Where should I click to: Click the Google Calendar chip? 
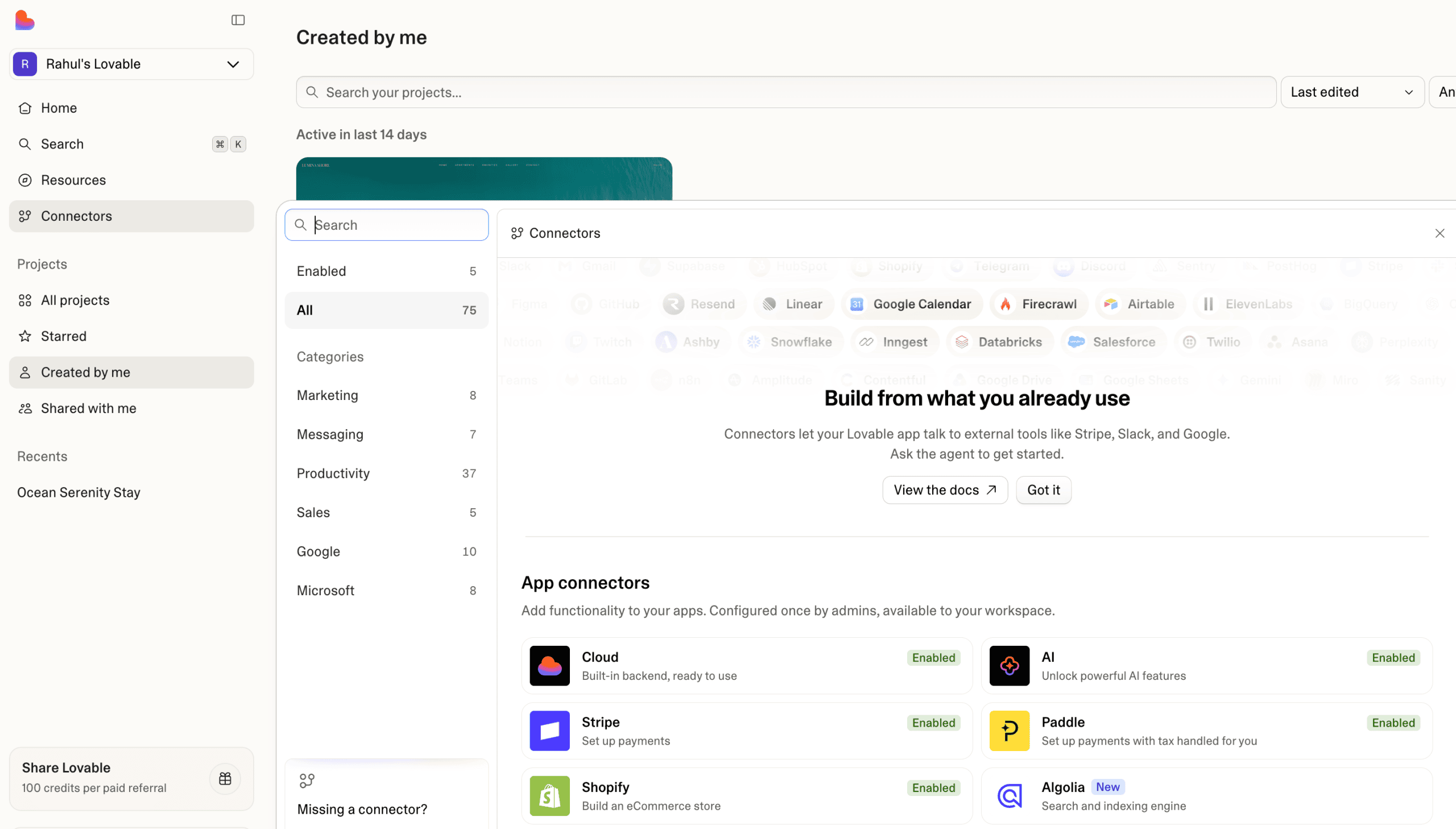click(x=912, y=304)
